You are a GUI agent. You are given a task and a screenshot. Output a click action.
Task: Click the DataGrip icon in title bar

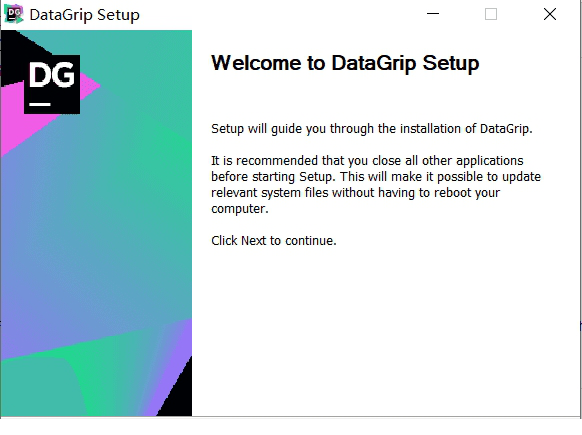[14, 15]
